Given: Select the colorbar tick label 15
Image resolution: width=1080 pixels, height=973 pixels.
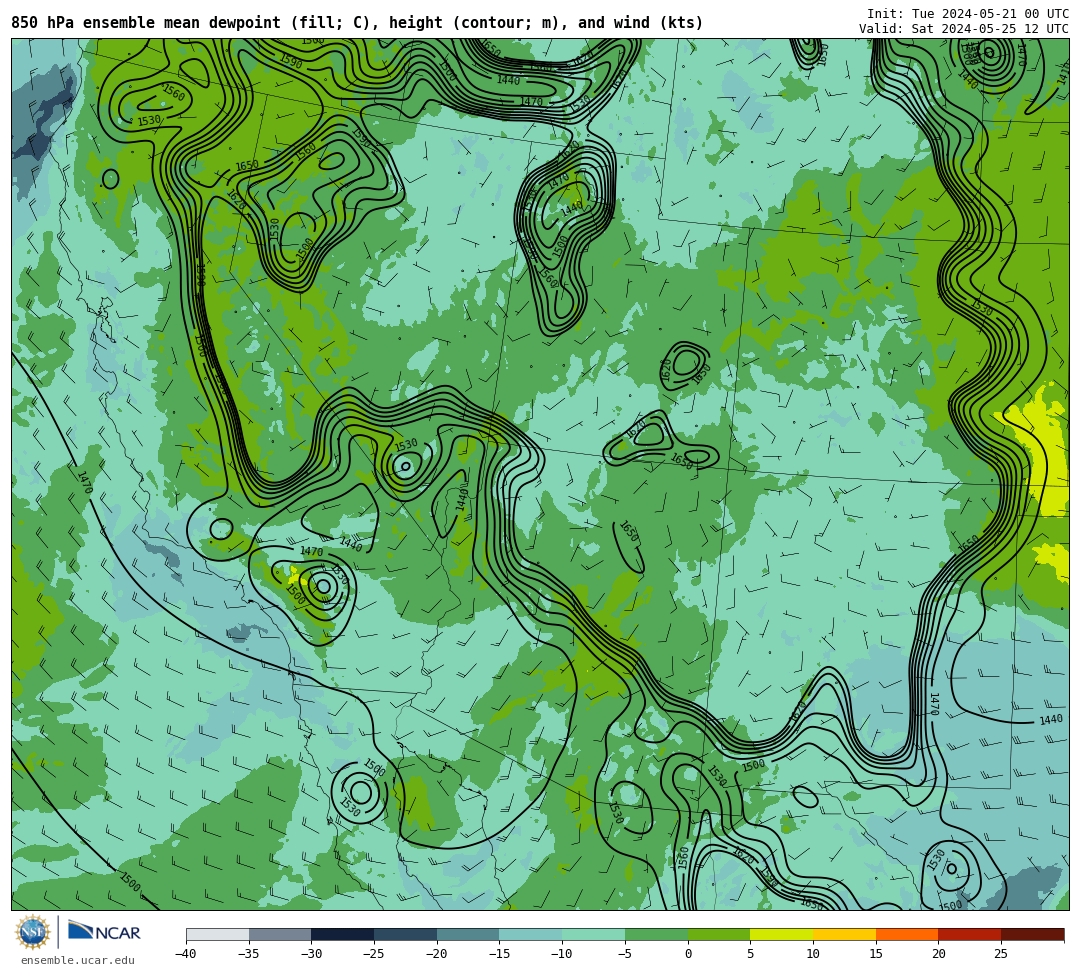Looking at the screenshot, I should pyautogui.click(x=876, y=954).
